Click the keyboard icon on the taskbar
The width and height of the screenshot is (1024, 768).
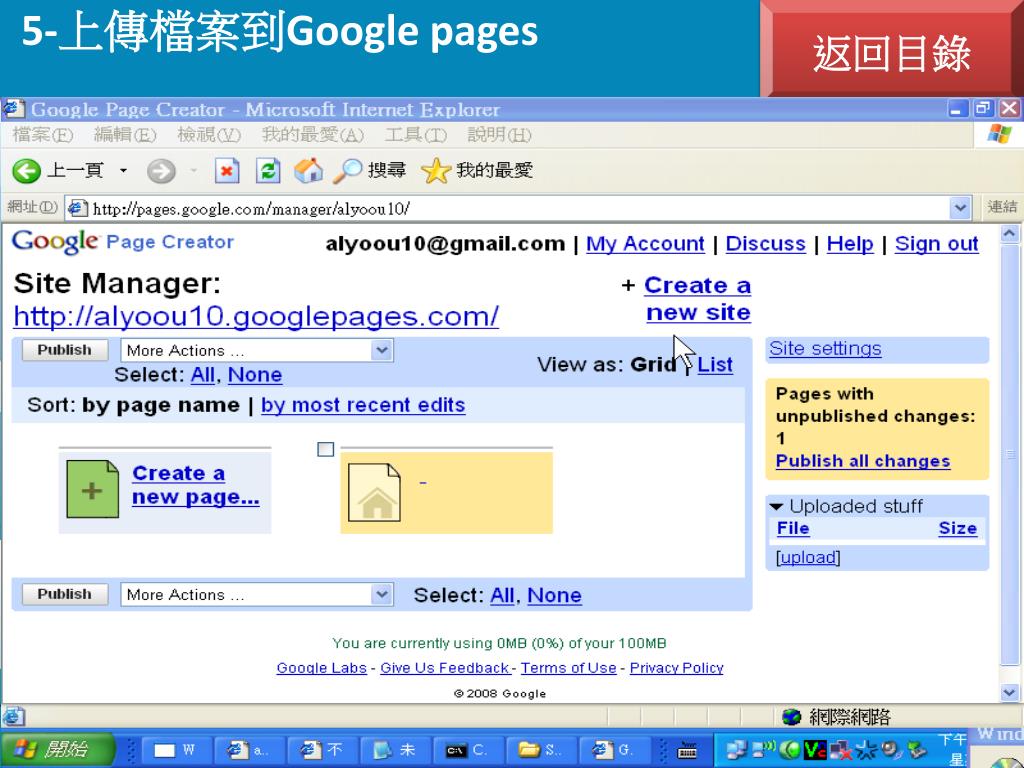pos(686,751)
